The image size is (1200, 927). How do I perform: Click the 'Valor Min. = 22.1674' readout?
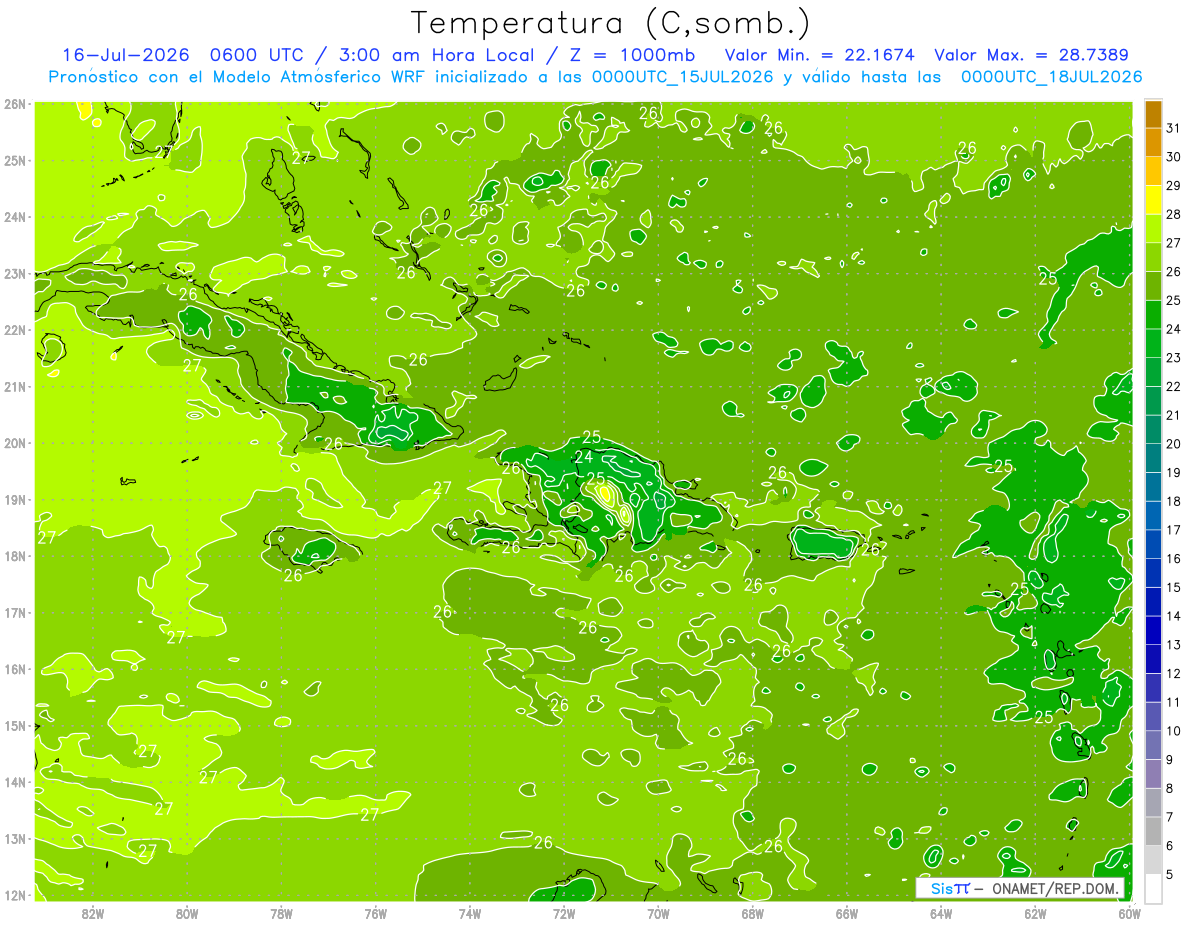(x=819, y=55)
